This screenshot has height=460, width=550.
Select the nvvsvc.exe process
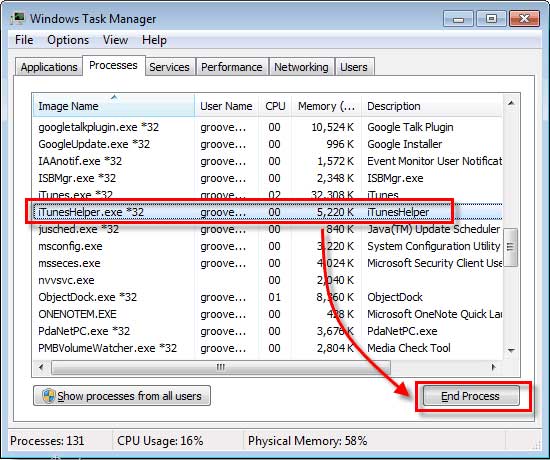pyautogui.click(x=268, y=280)
